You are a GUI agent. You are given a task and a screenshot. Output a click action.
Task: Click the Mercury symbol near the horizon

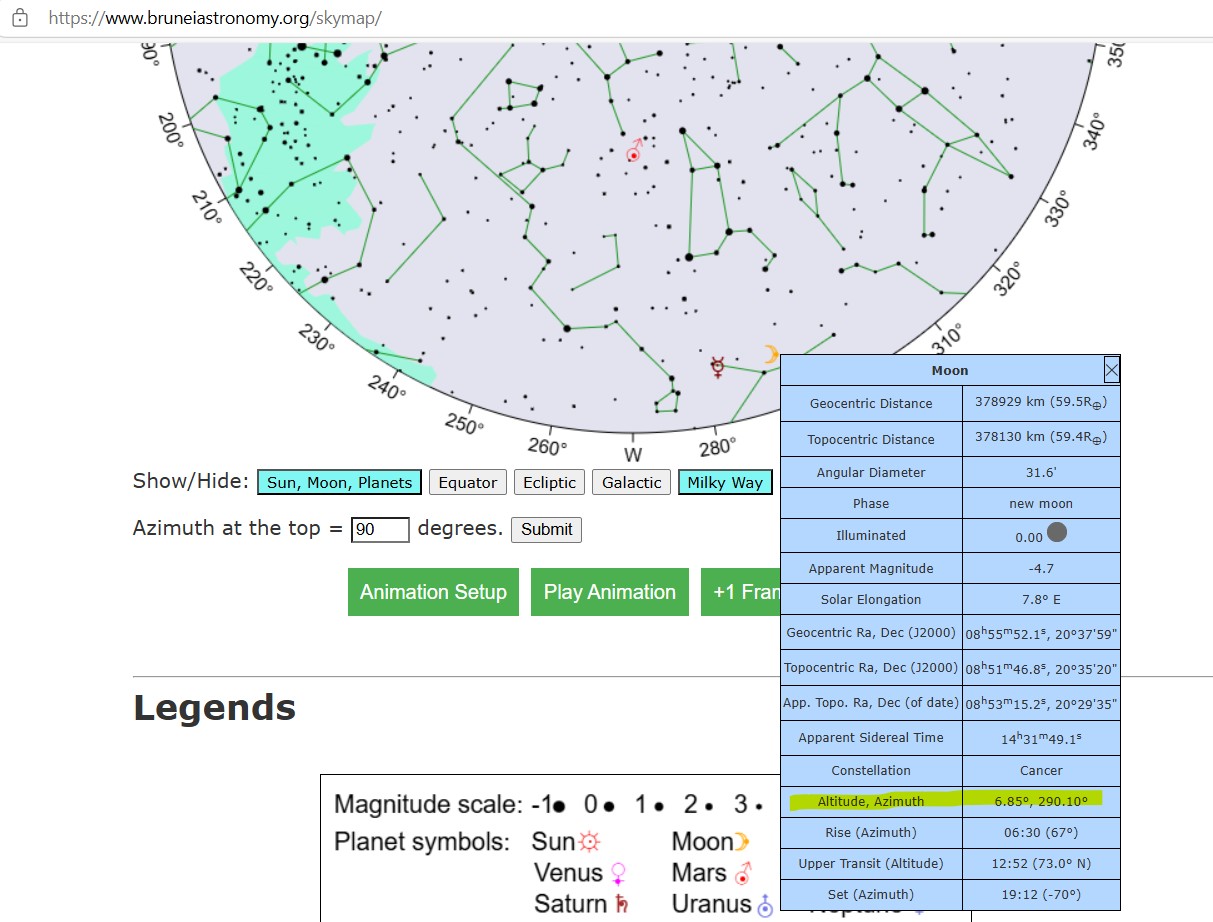pos(717,366)
